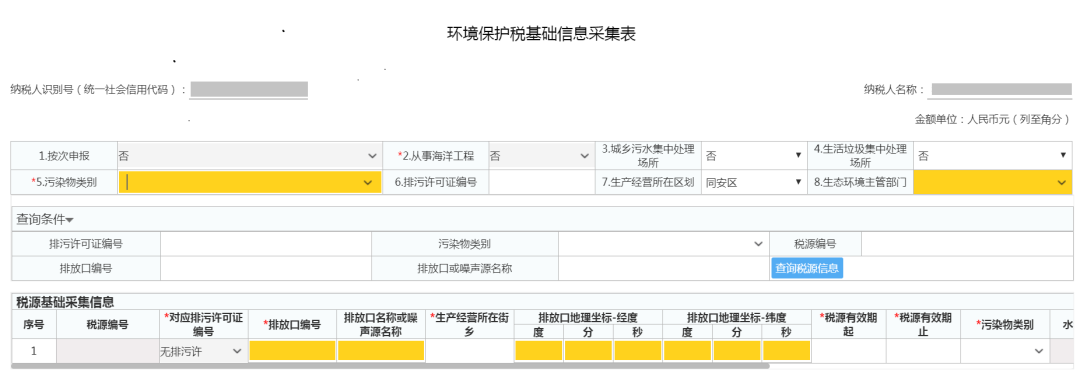Expand 城乡污水集中处理场所 selection
Viewport: 1080px width, 374px height.
click(x=754, y=156)
